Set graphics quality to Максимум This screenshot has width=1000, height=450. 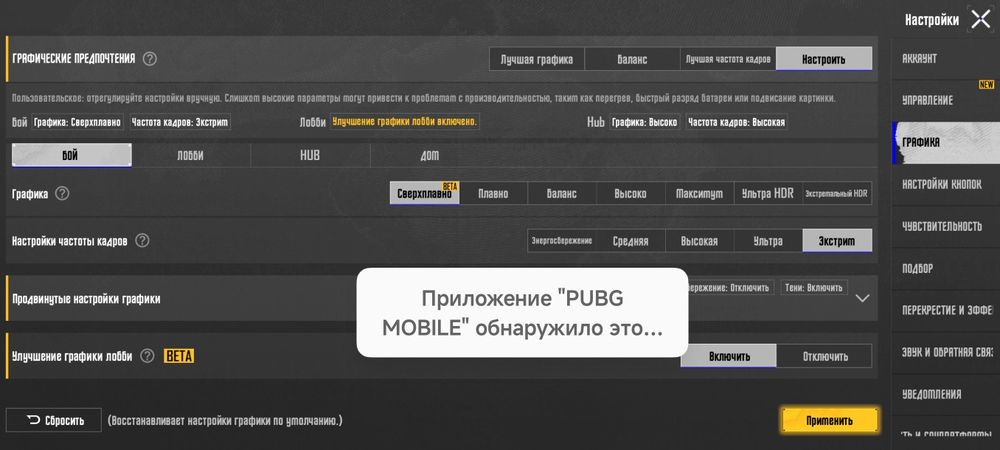click(700, 194)
